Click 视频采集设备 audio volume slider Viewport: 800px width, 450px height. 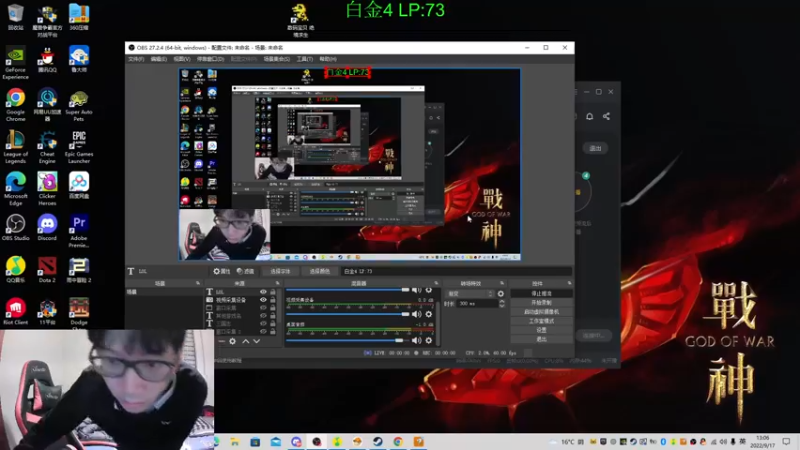click(347, 314)
